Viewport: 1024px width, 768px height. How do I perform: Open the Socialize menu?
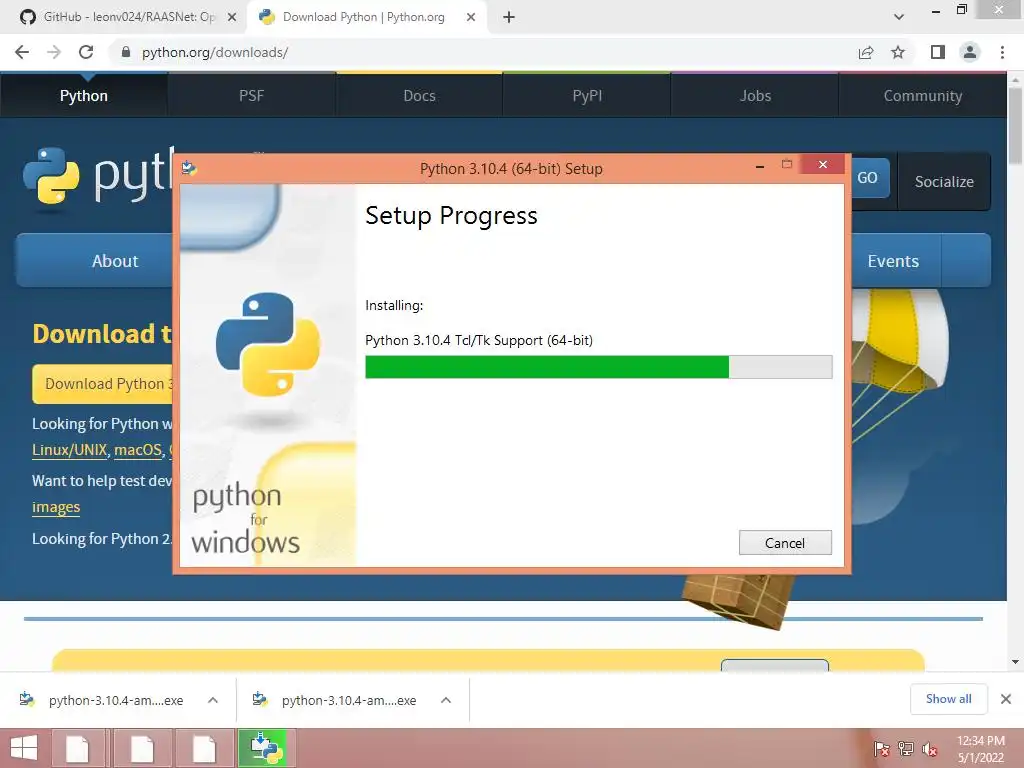click(944, 182)
